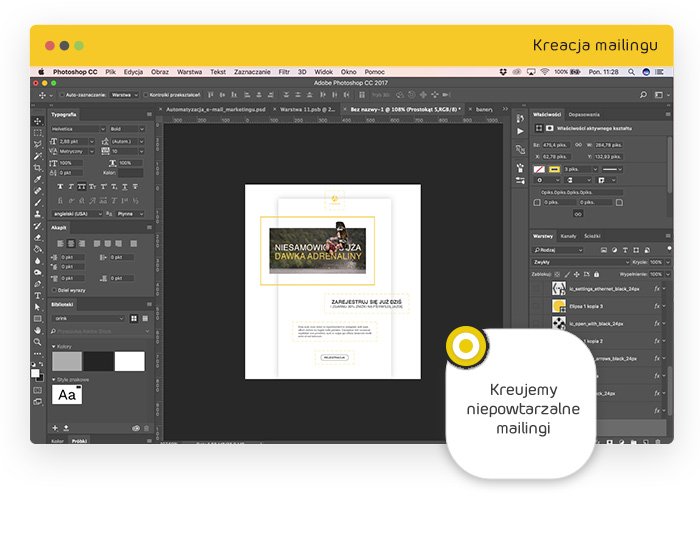Click the yellow stroke color box in Properties

tap(553, 169)
